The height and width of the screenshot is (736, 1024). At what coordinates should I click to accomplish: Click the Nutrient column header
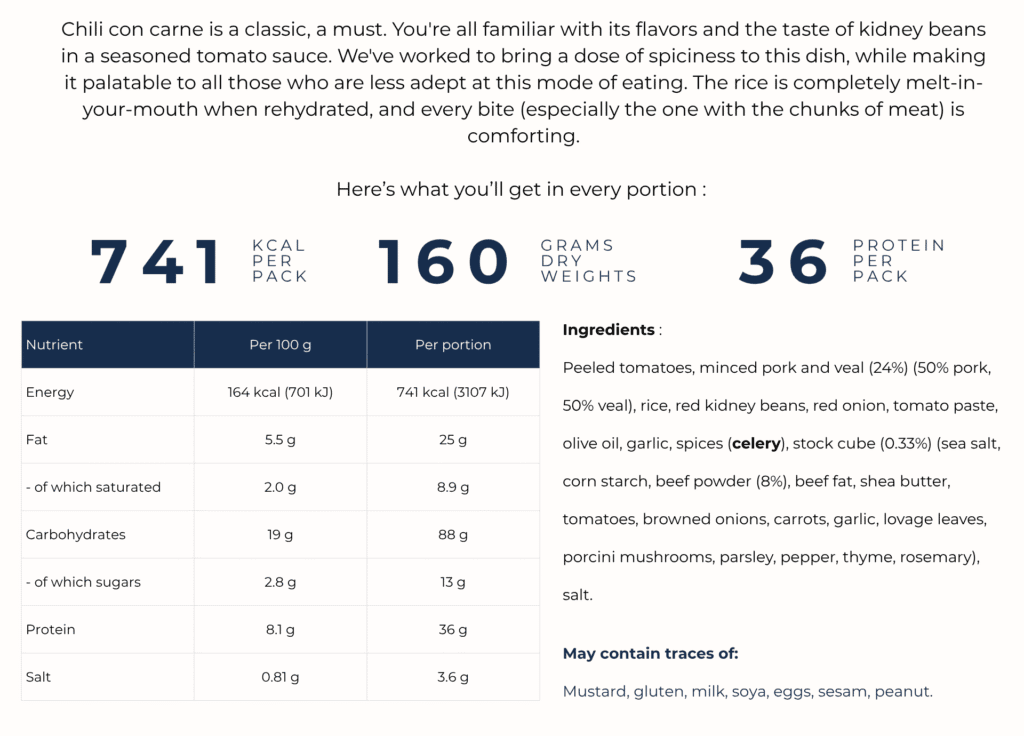pos(54,344)
